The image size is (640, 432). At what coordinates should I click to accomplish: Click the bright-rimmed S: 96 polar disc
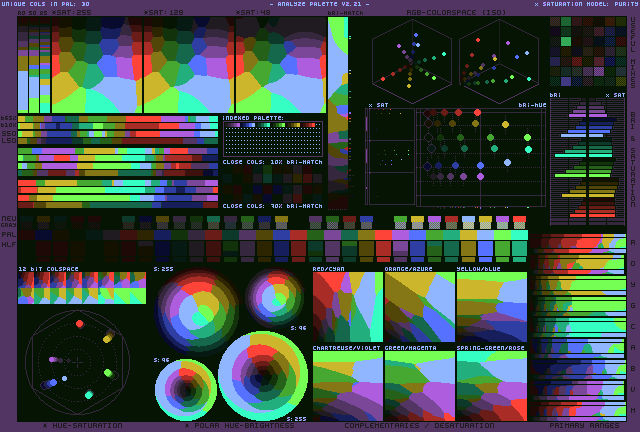point(186,390)
